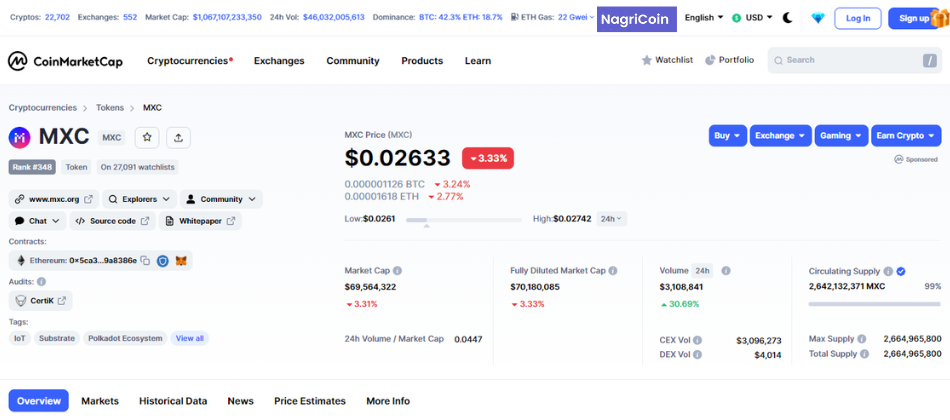The image size is (950, 420).
Task: Click the DEX Vol info icon
Action: pyautogui.click(x=698, y=355)
